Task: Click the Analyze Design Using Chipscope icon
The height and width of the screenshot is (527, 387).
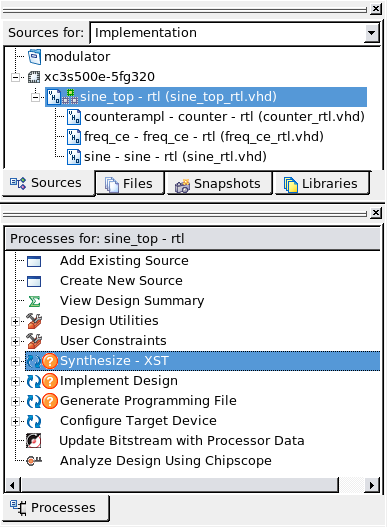Action: [x=34, y=460]
